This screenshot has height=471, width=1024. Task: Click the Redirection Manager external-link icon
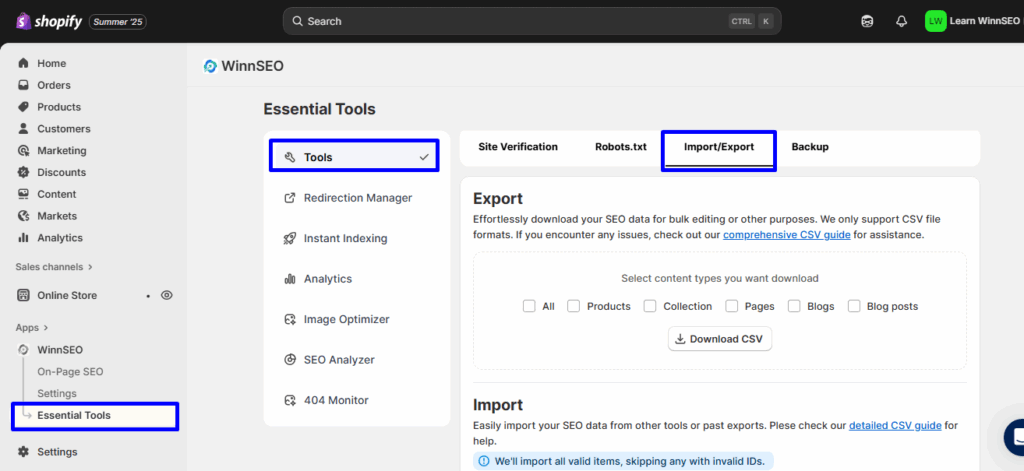pyautogui.click(x=290, y=198)
